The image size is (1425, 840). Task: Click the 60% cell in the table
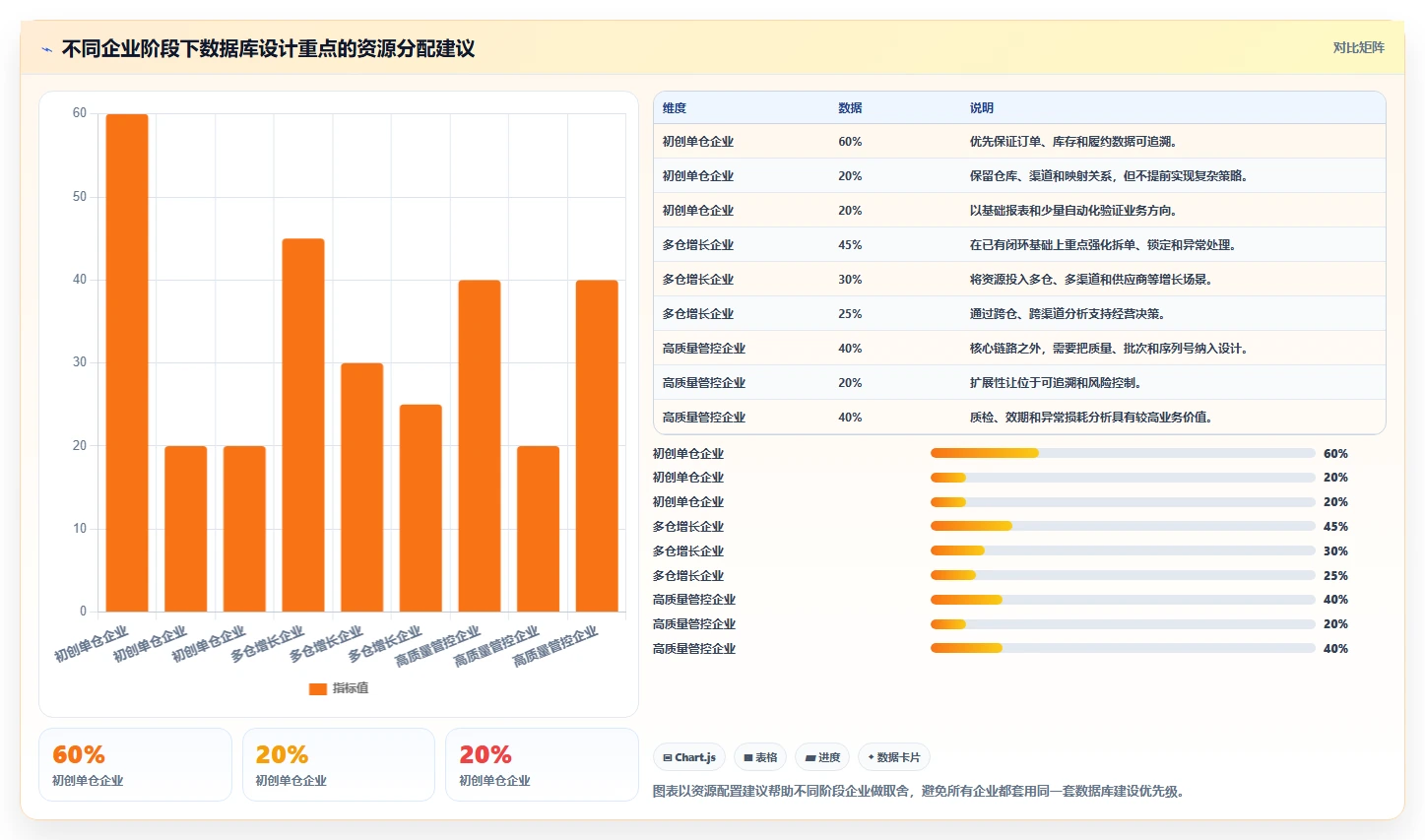[850, 142]
